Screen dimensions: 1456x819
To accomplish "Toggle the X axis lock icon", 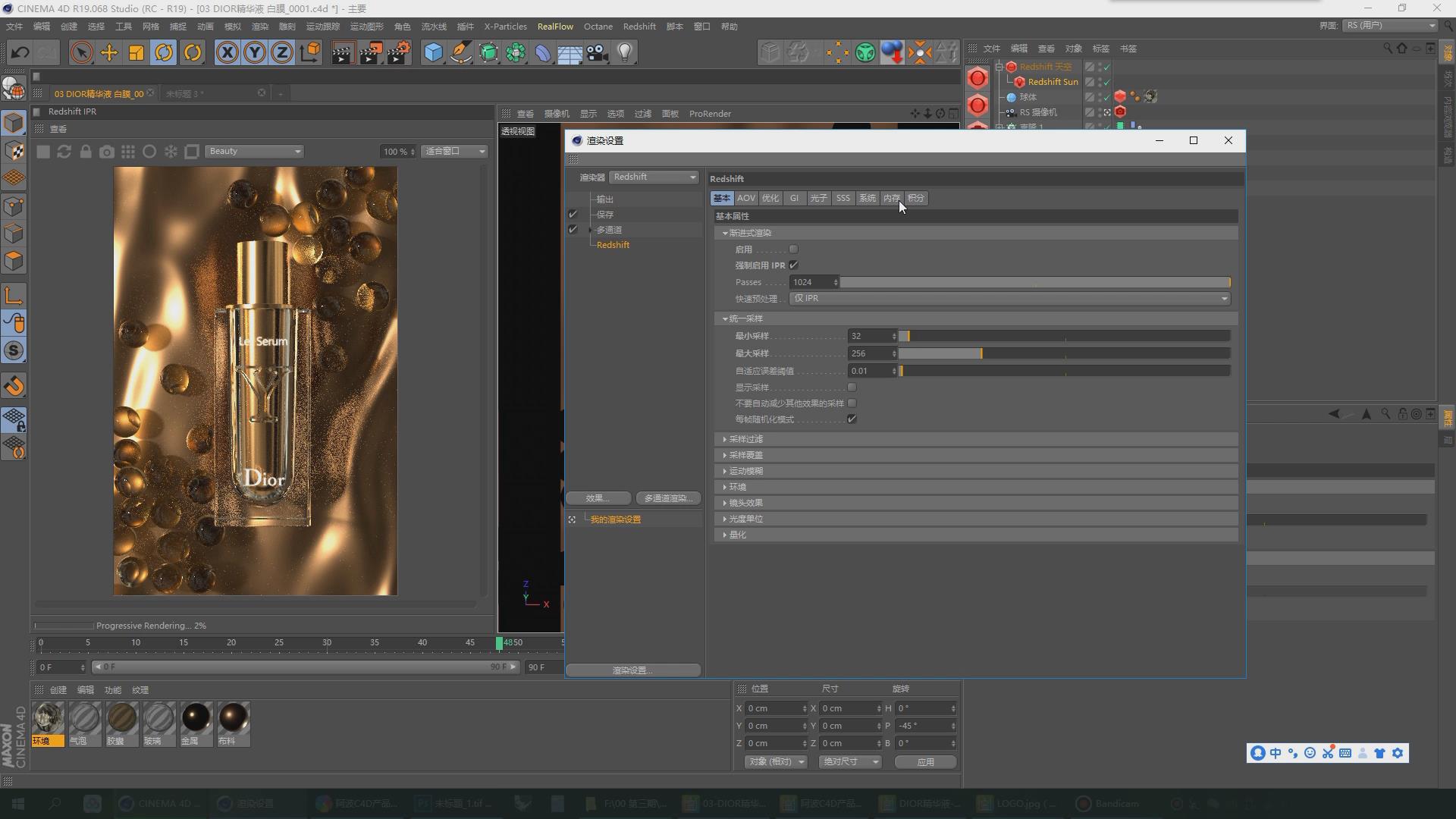I will (x=227, y=53).
